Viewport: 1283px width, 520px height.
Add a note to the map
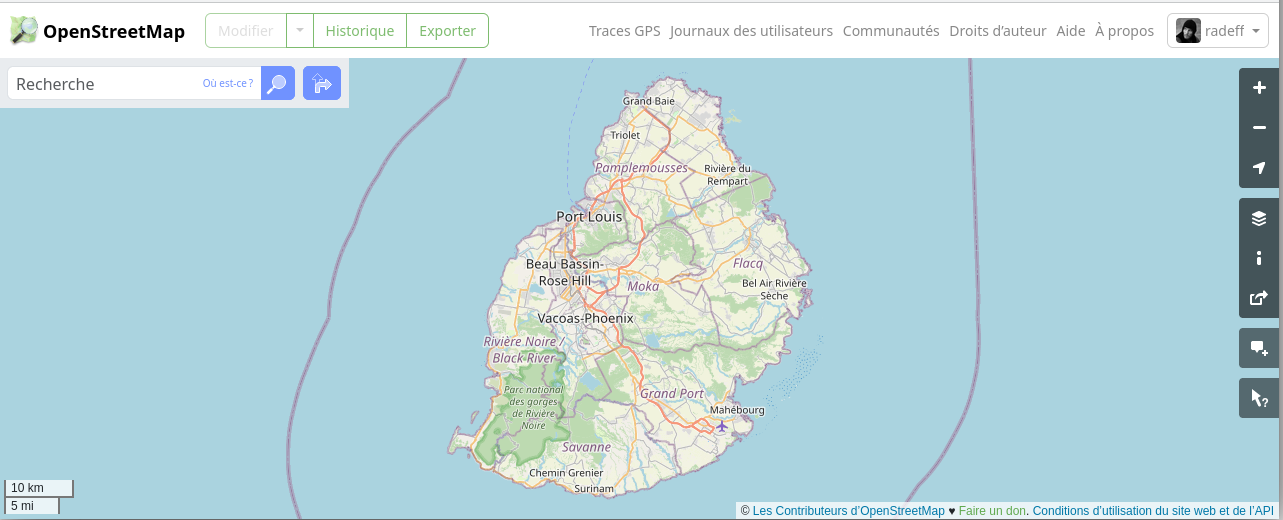[x=1259, y=348]
